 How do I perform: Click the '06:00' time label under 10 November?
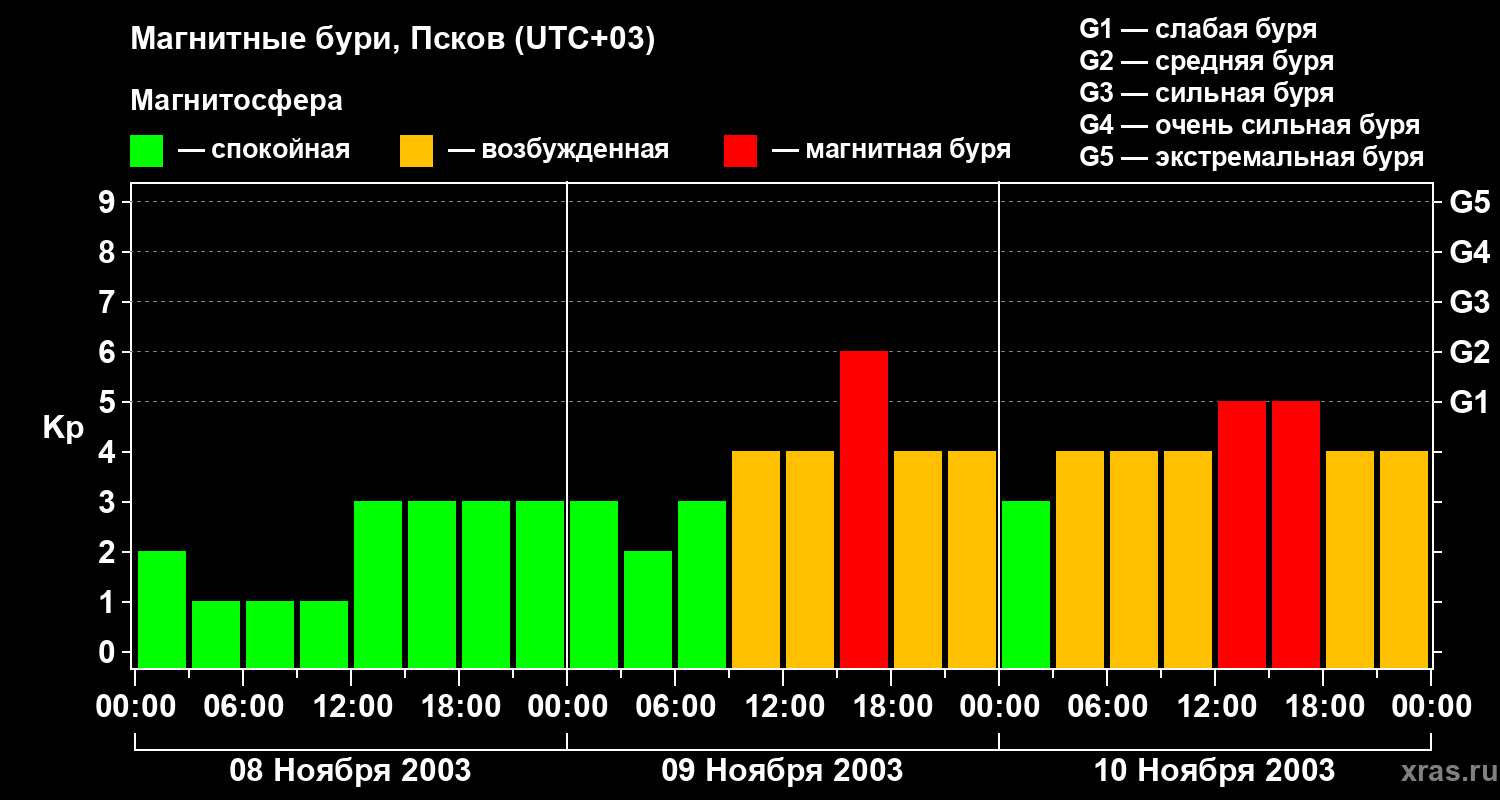click(x=1107, y=707)
